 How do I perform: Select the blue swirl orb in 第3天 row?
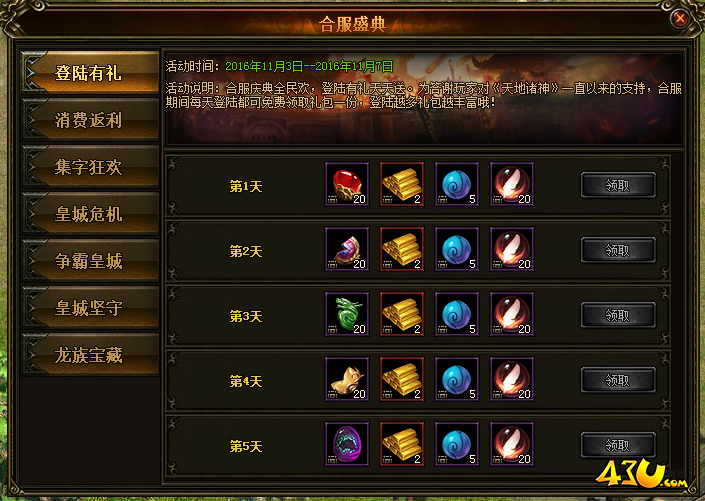point(457,314)
